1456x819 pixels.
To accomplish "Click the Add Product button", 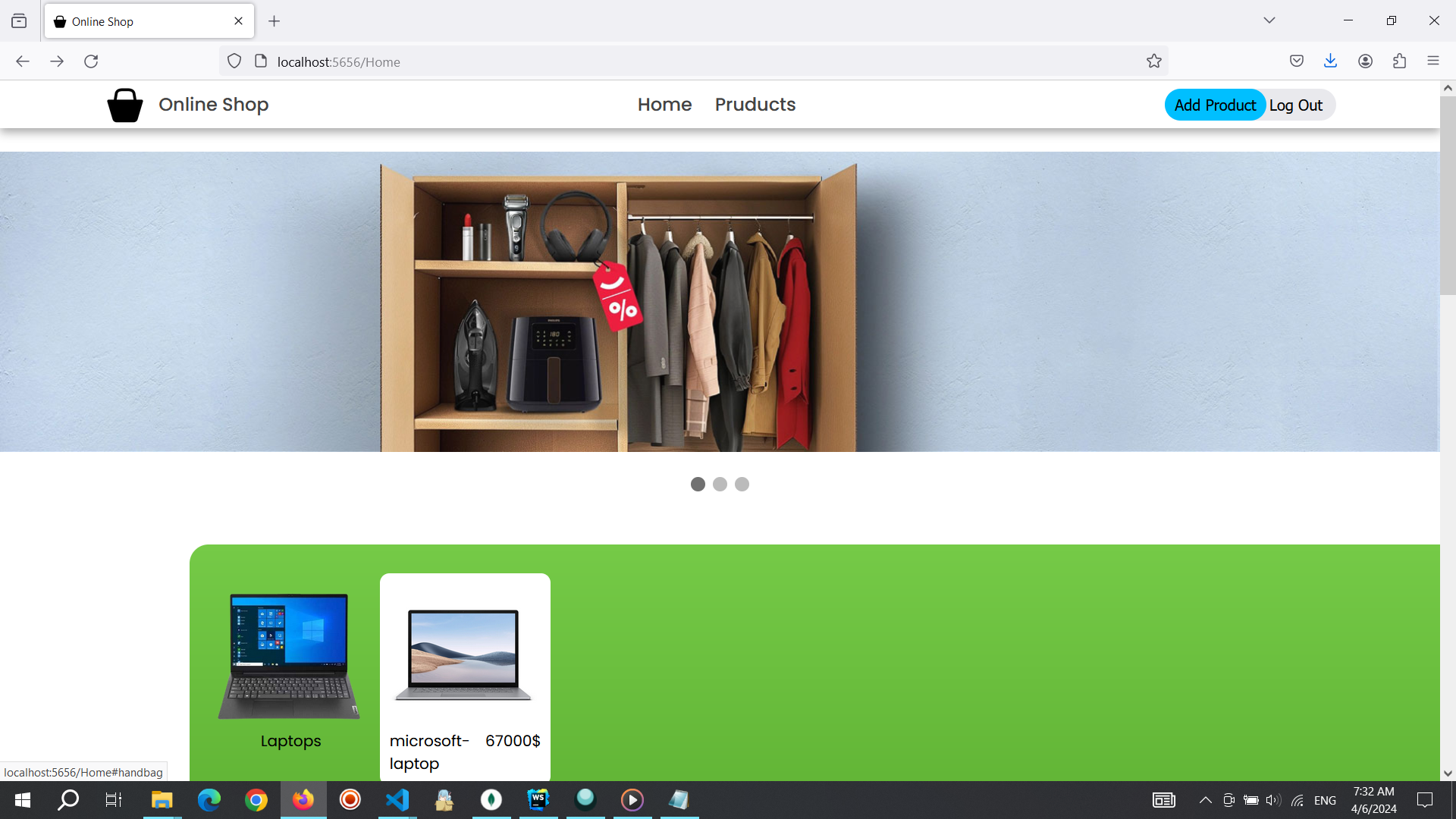I will [1214, 105].
